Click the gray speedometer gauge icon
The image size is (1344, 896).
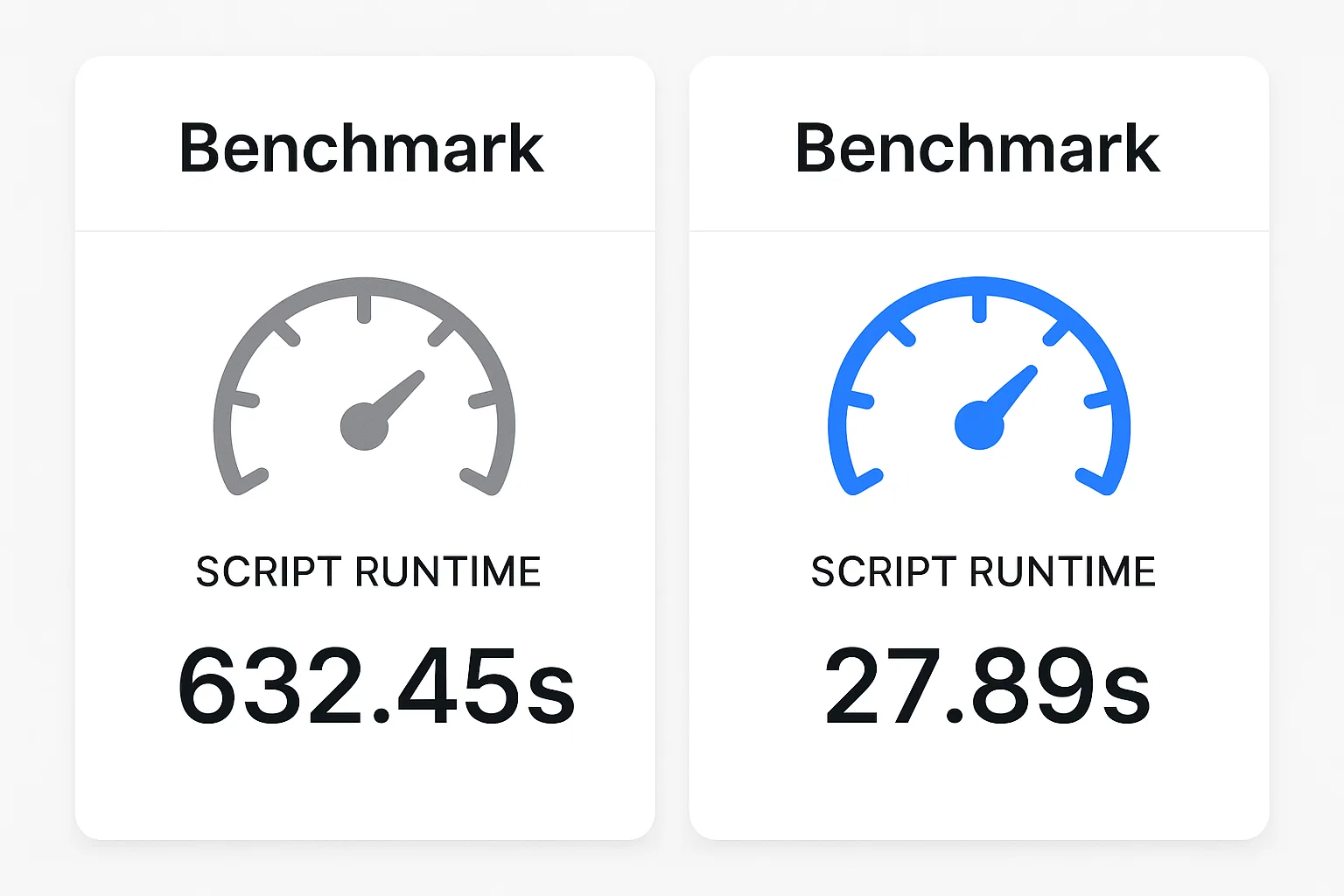364,387
